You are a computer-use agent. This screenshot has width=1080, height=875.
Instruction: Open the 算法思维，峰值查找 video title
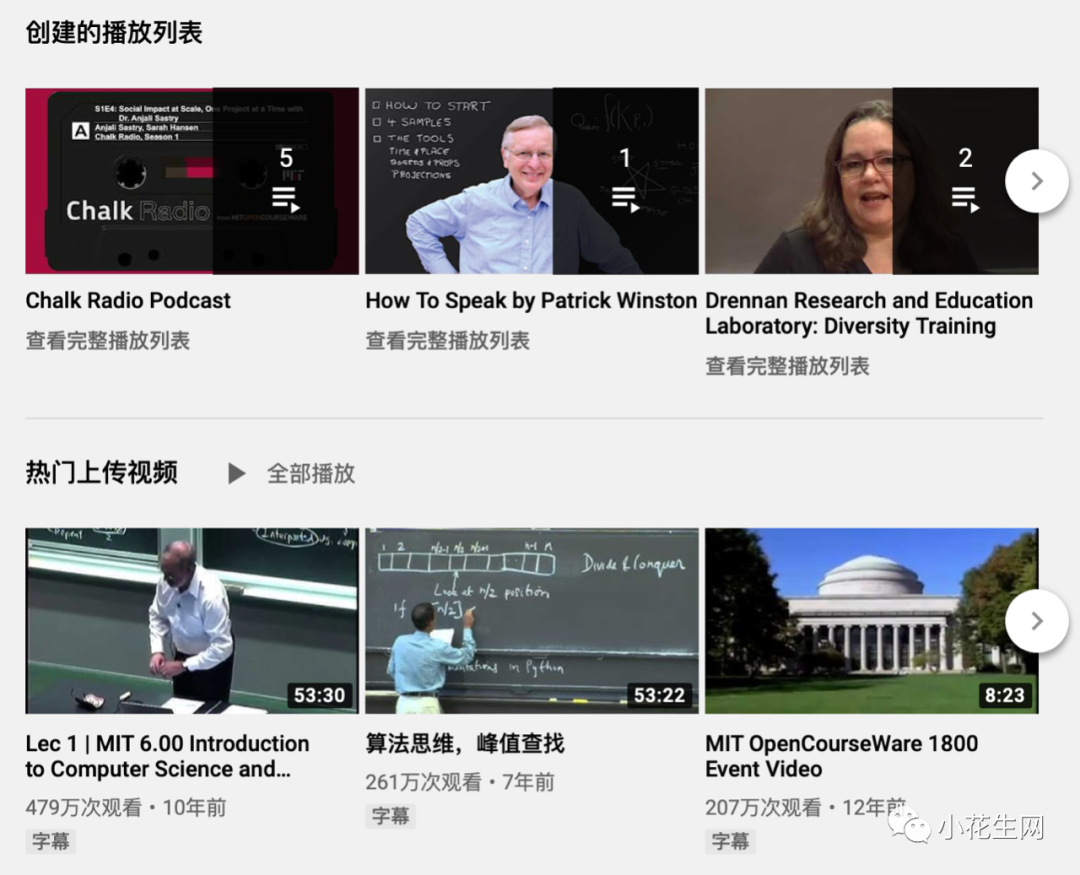465,743
